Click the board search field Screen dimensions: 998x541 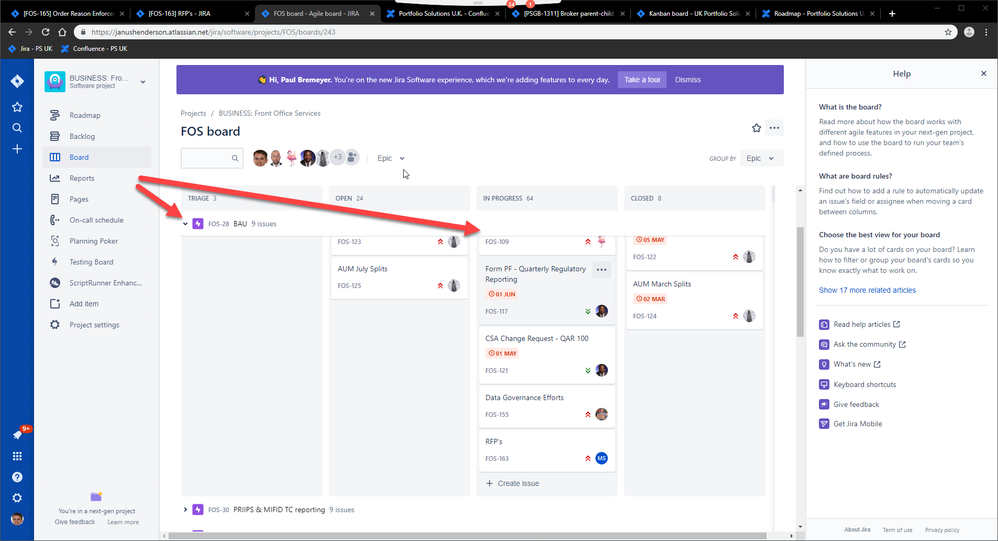coord(211,158)
